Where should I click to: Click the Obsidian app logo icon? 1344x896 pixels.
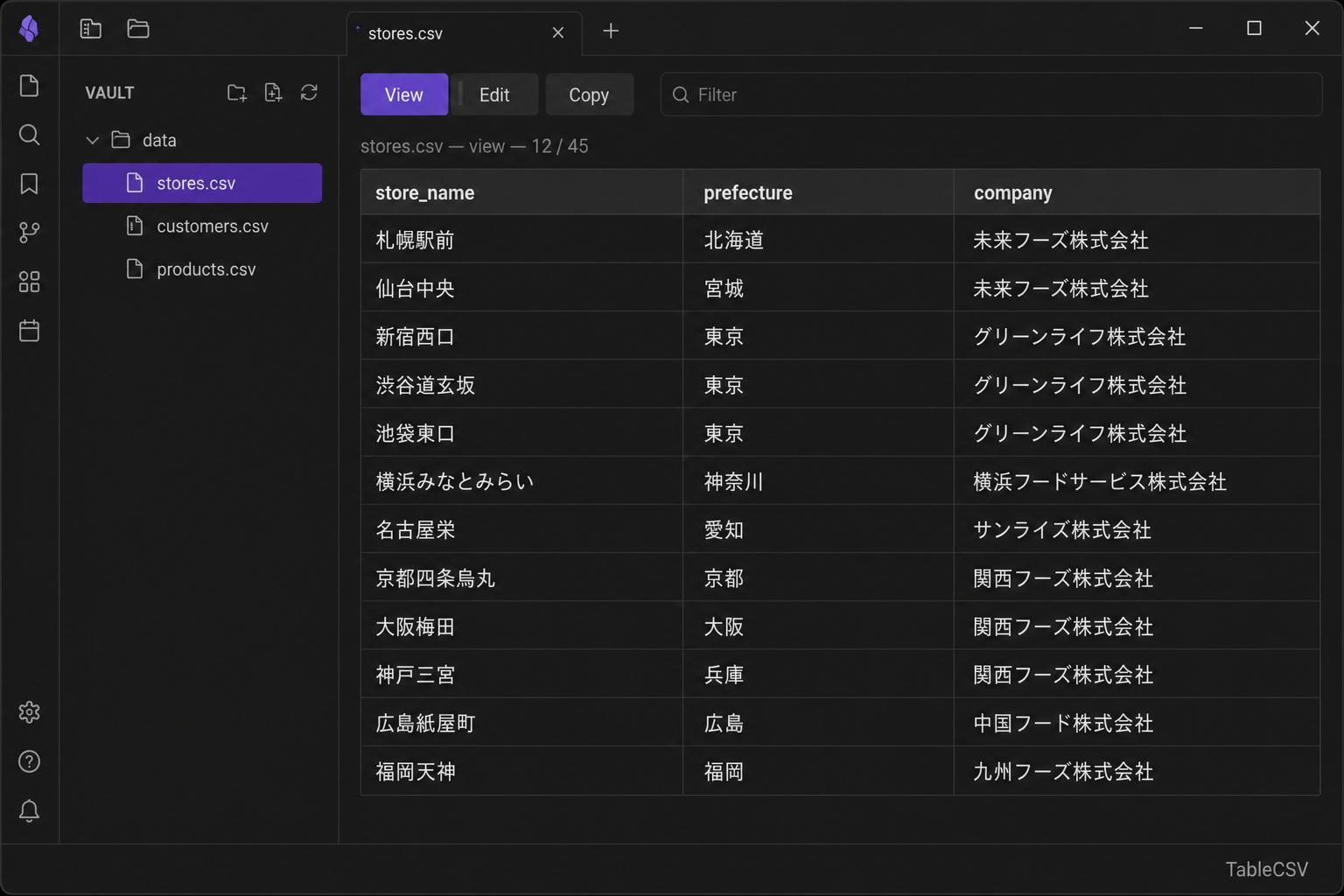pyautogui.click(x=29, y=29)
